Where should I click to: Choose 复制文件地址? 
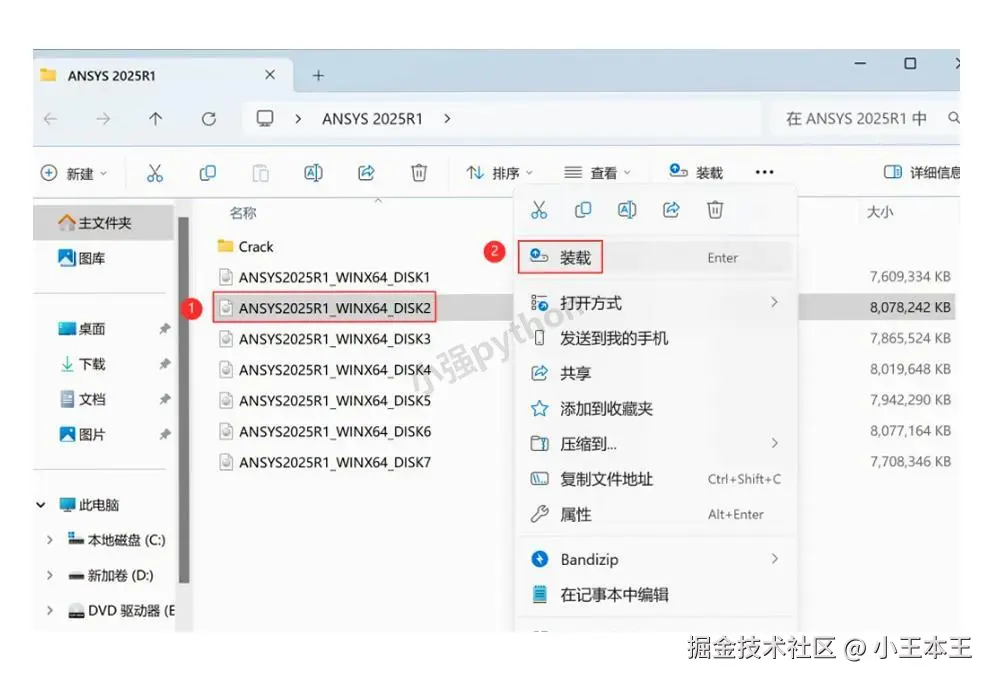point(655,479)
